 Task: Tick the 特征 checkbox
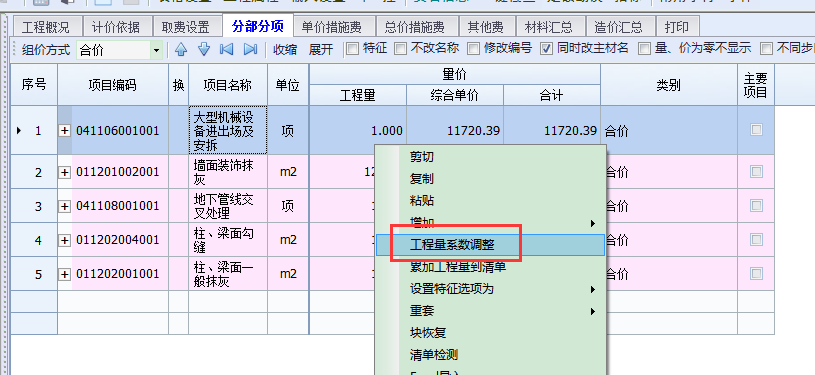coord(352,49)
